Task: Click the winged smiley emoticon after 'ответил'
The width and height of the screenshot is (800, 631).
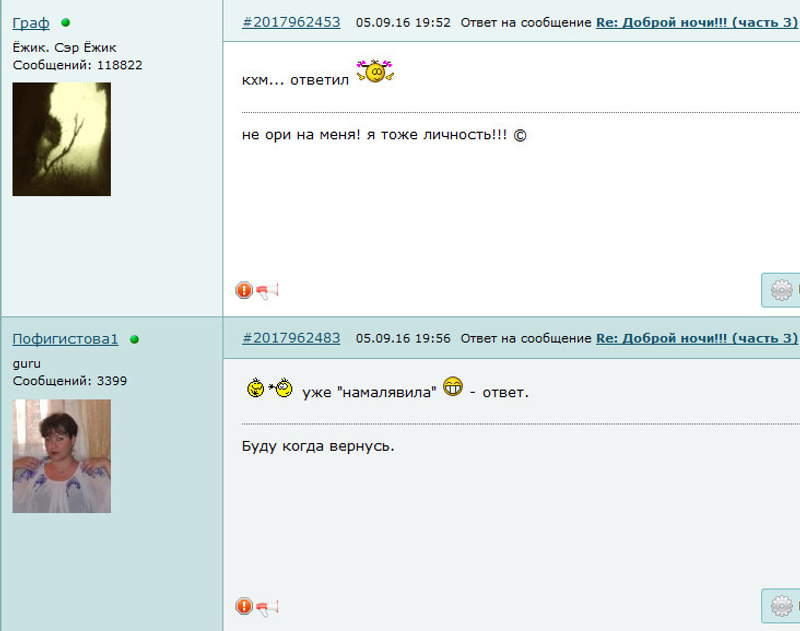Action: pos(375,71)
